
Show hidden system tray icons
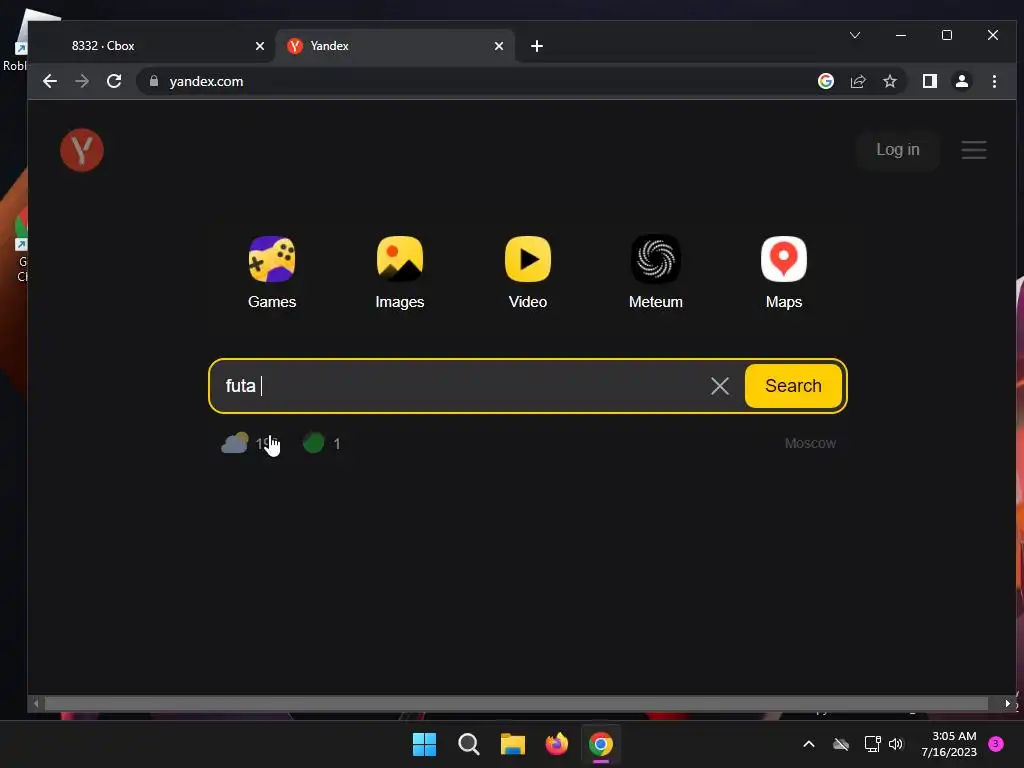point(808,744)
